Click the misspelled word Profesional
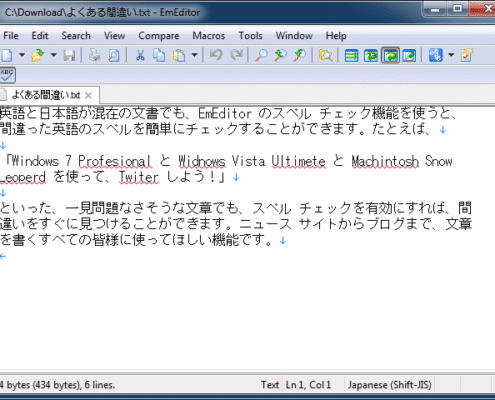The width and height of the screenshot is (495, 400). click(x=114, y=161)
